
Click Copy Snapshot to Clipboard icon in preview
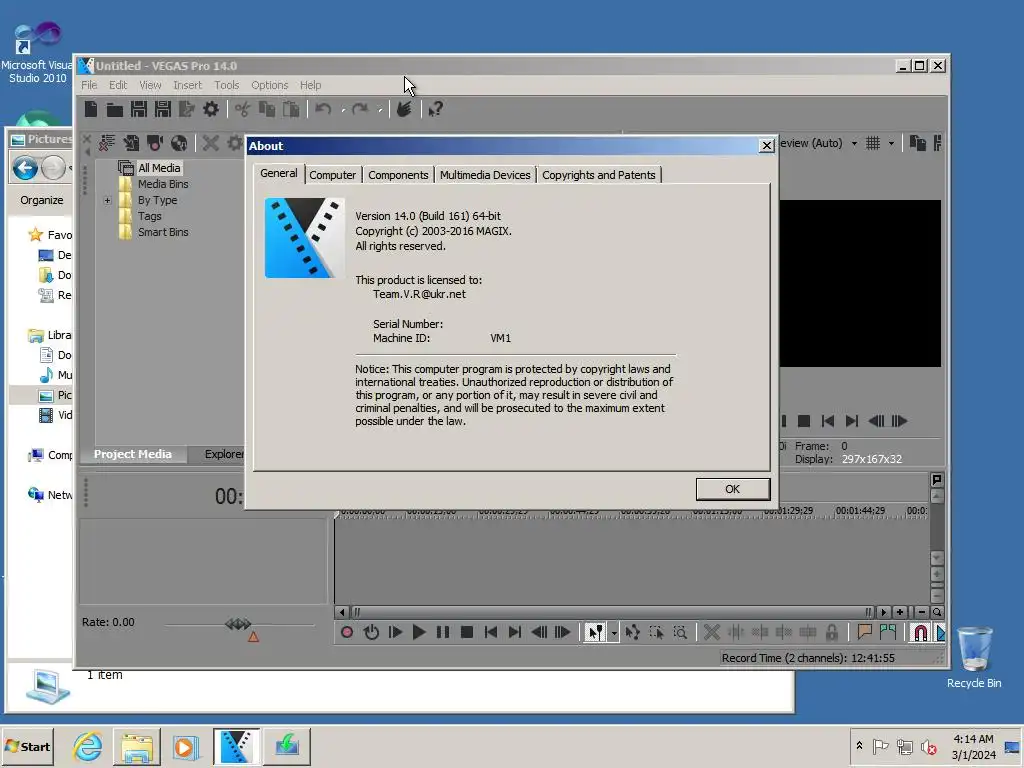[x=918, y=143]
